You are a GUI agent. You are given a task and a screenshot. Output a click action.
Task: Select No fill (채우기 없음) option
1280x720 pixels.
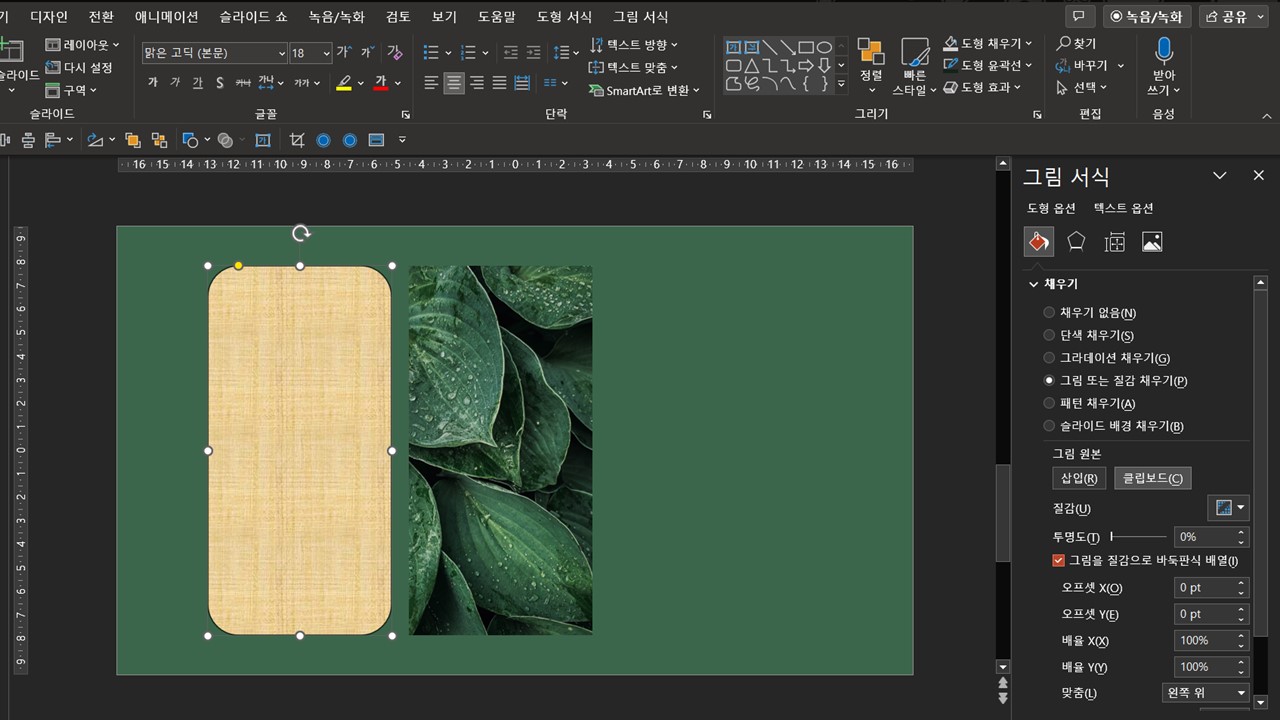coord(1089,313)
